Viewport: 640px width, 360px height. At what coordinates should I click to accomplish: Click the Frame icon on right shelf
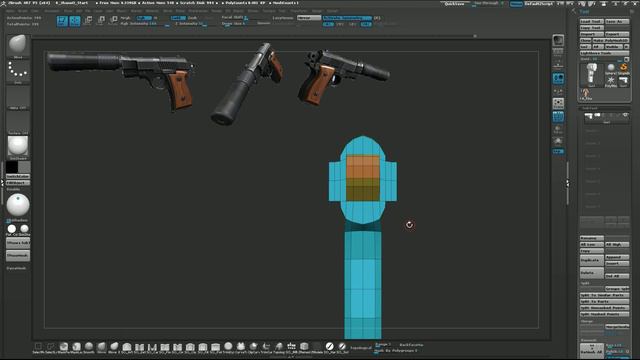coord(558,103)
